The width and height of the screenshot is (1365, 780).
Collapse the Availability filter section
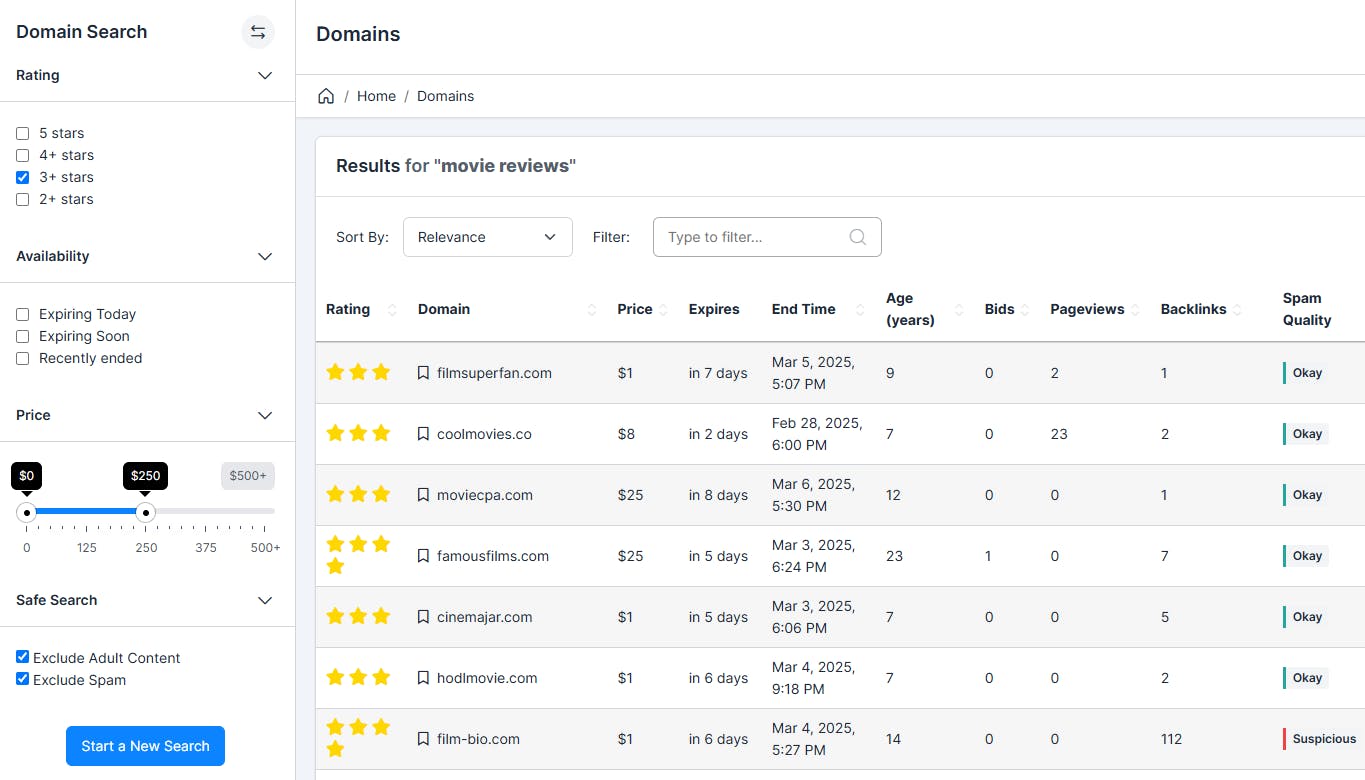265,257
